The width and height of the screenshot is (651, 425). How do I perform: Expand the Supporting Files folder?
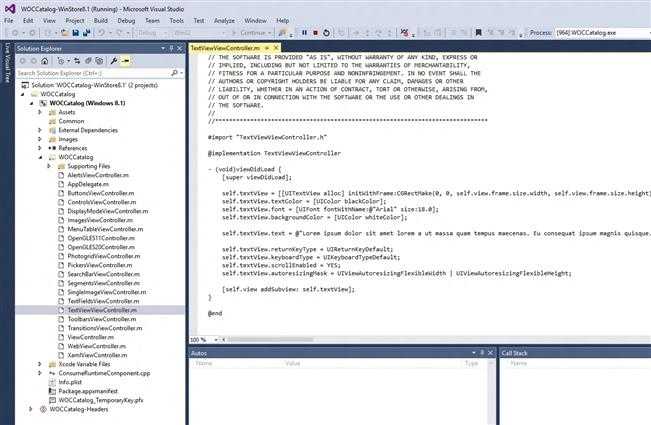(49, 166)
